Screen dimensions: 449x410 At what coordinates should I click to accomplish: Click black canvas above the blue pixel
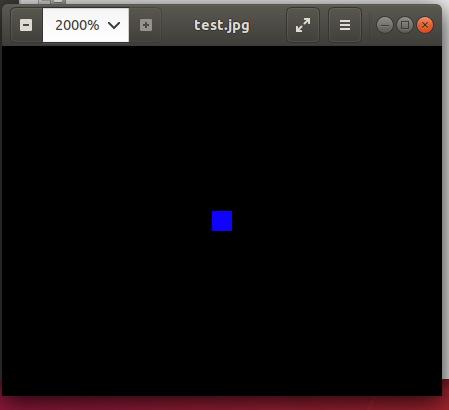point(222,128)
